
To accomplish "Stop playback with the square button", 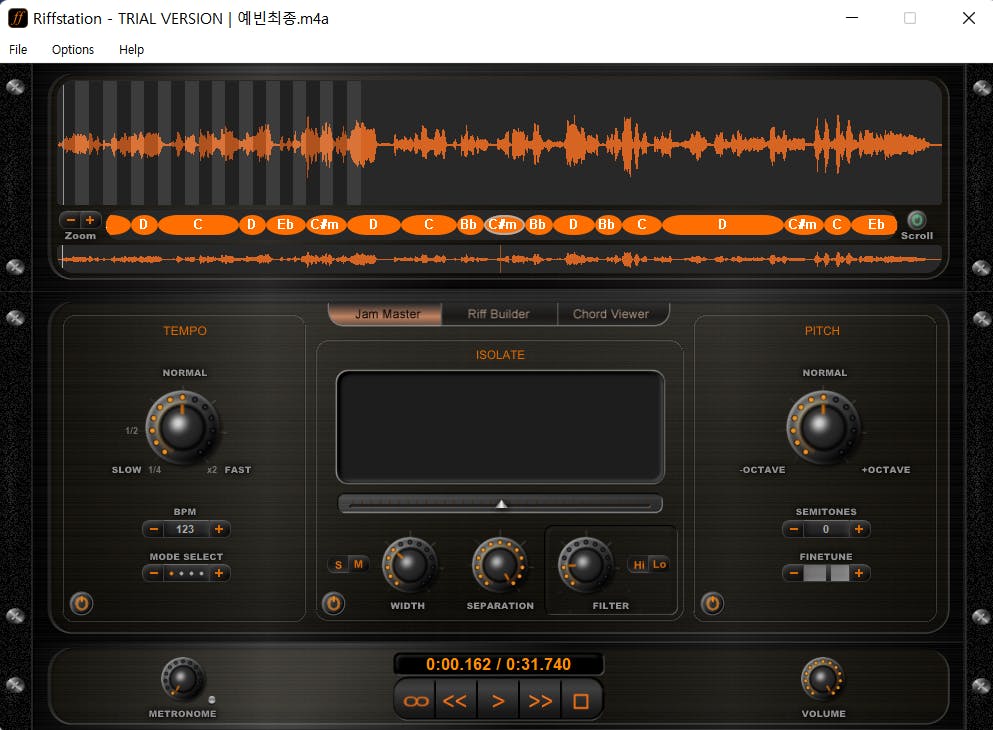I will [x=581, y=701].
